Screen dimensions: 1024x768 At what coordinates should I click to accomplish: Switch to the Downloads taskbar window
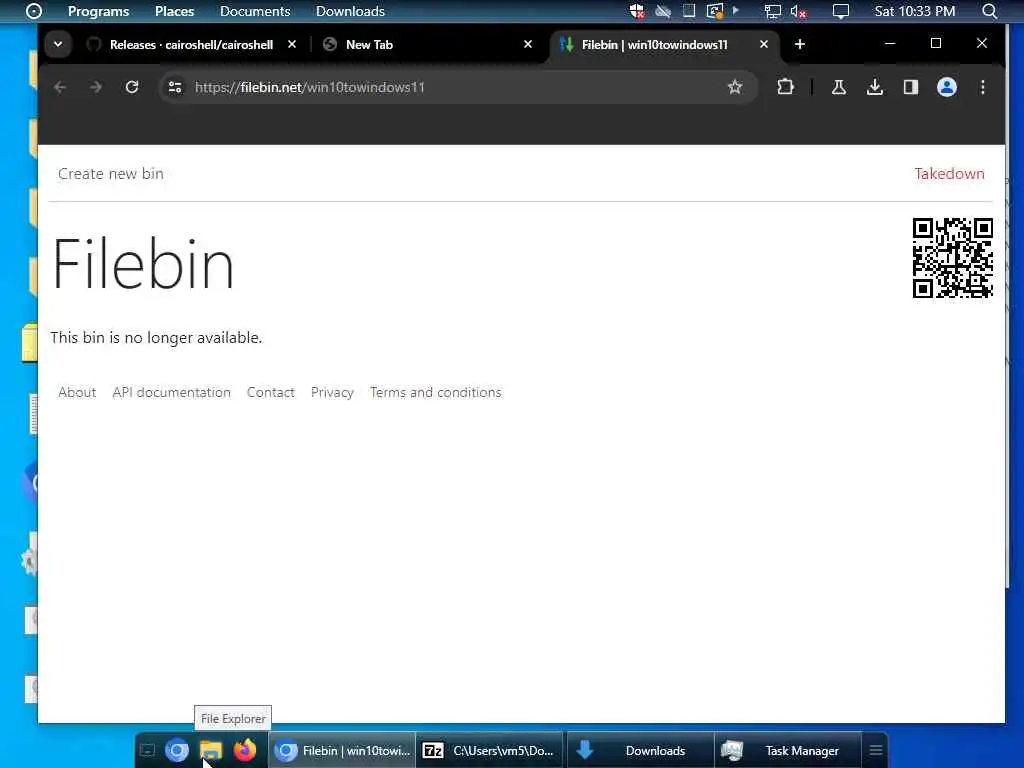[640, 750]
